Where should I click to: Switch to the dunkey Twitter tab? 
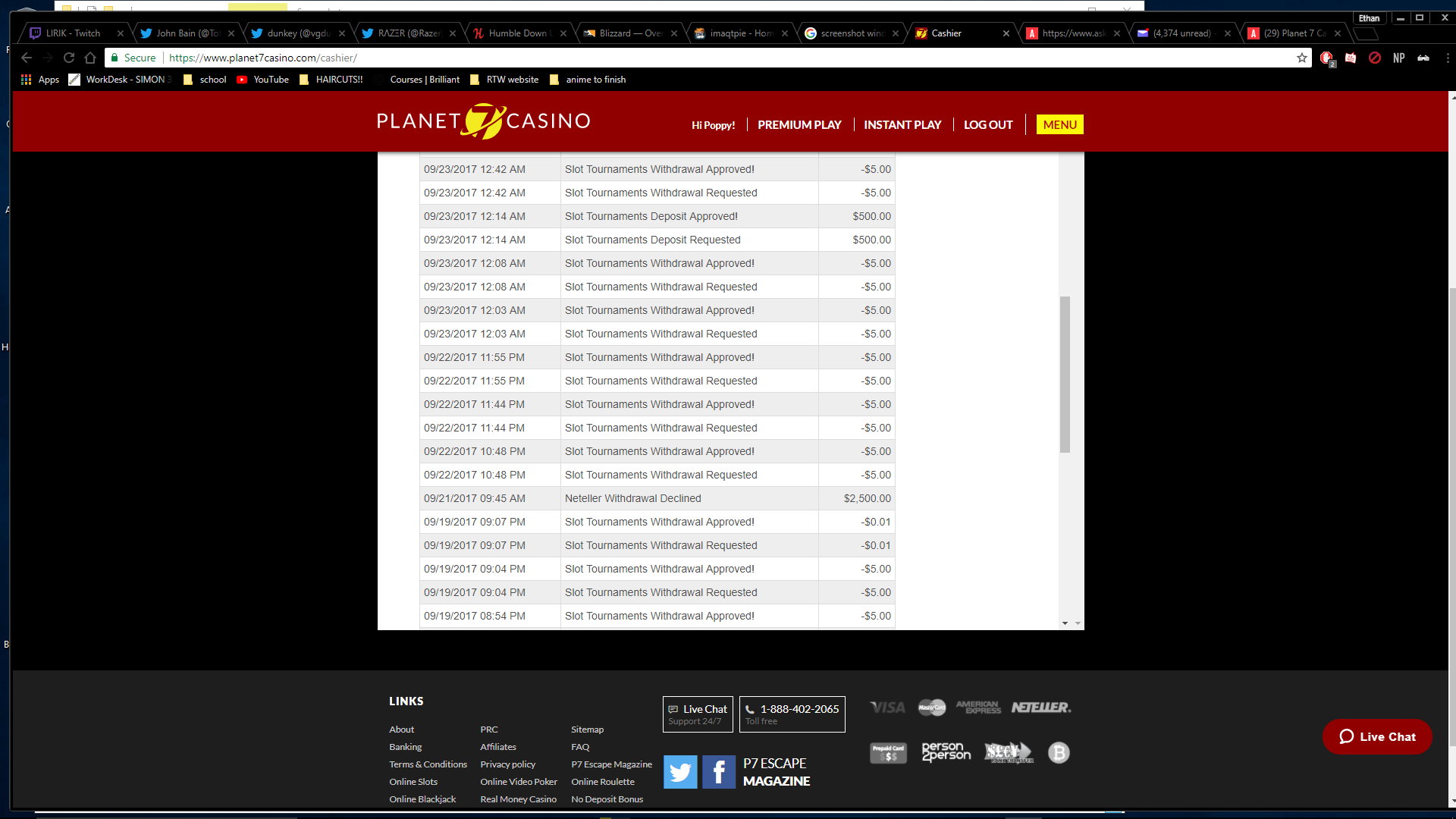pos(297,33)
